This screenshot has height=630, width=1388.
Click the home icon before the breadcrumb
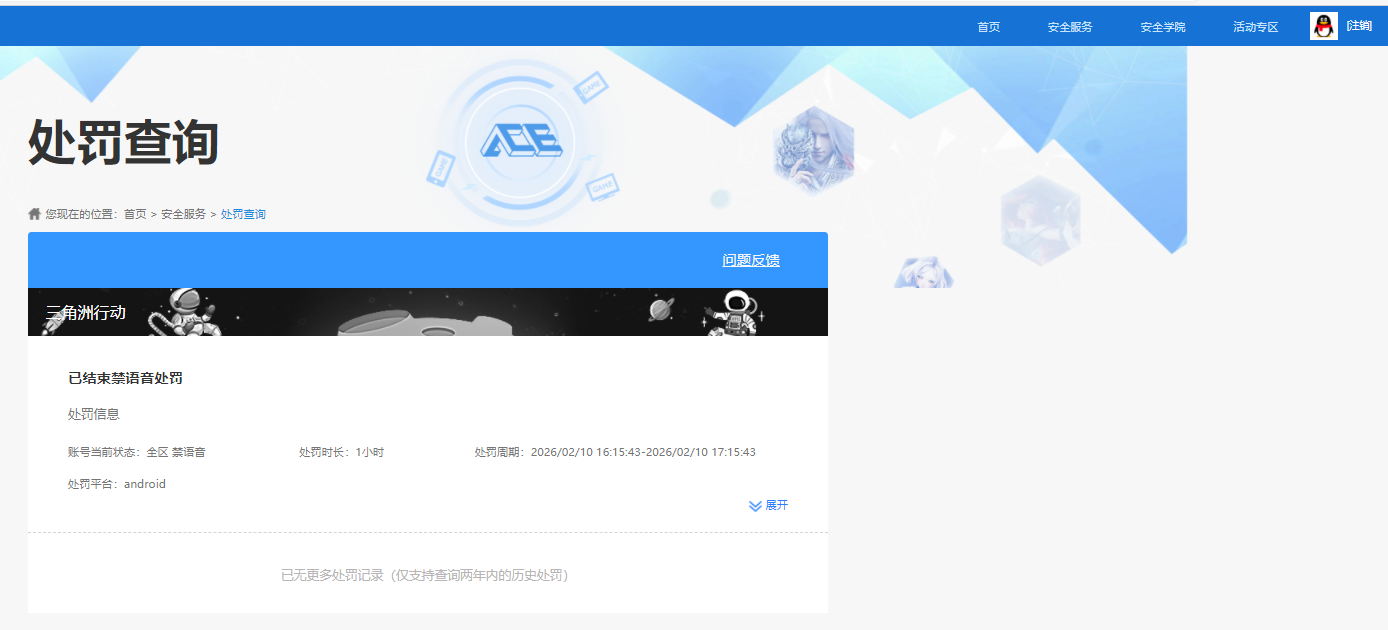(35, 213)
